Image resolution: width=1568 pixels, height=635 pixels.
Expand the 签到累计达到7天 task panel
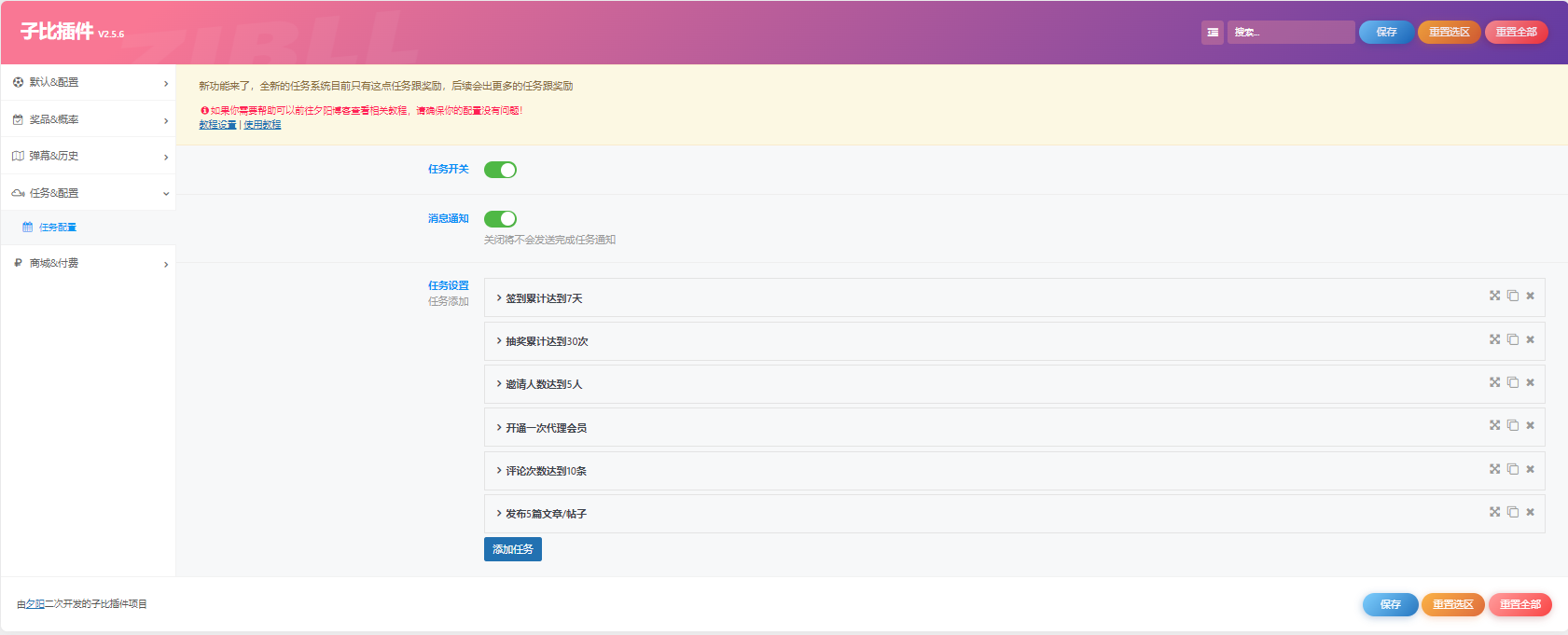point(544,298)
